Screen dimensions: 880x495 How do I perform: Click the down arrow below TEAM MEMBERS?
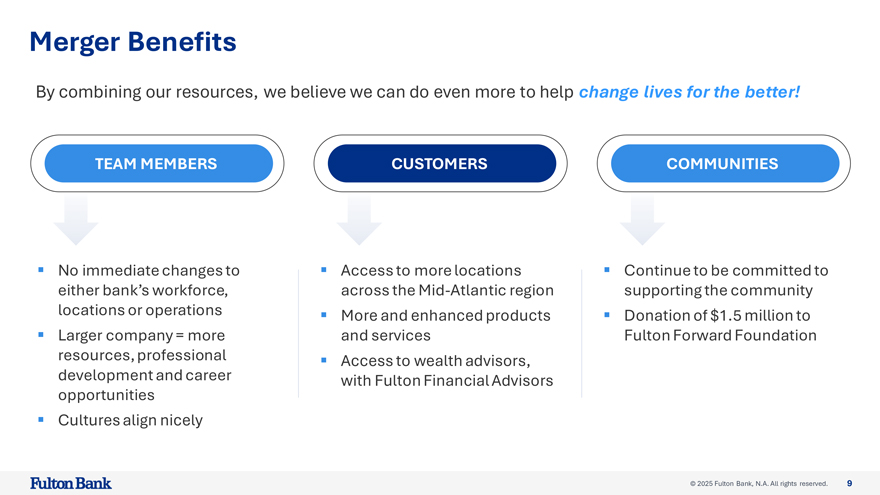coord(76,221)
